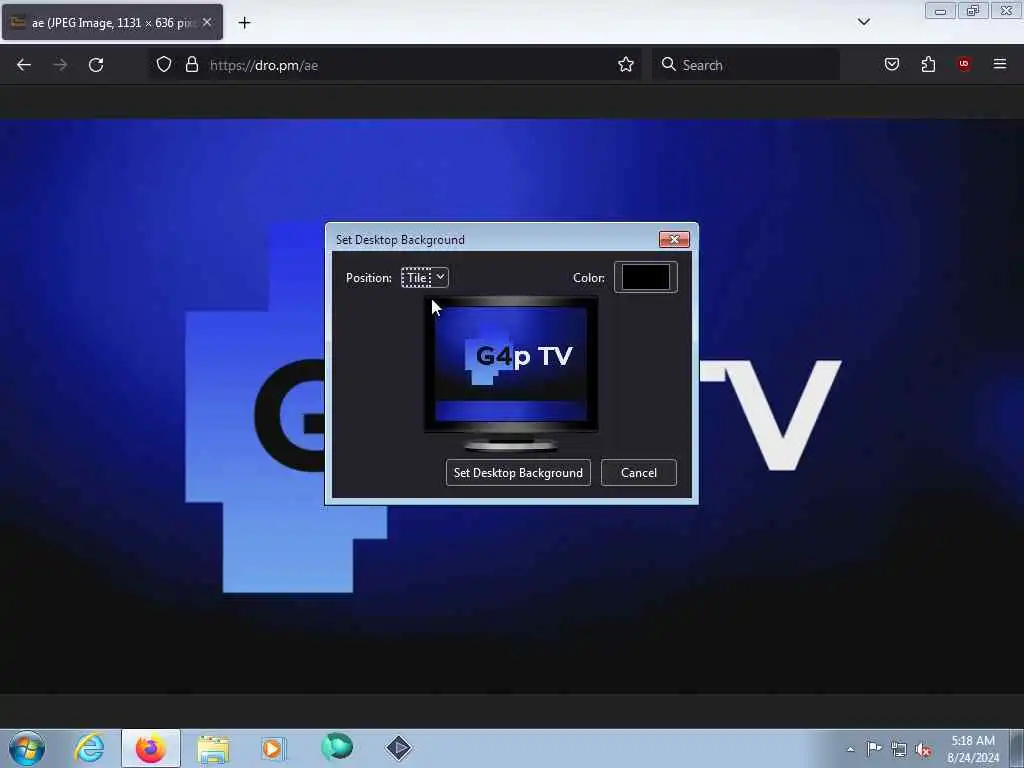Open the Position dropdown set to Tile
Image resolution: width=1024 pixels, height=768 pixels.
pos(424,278)
